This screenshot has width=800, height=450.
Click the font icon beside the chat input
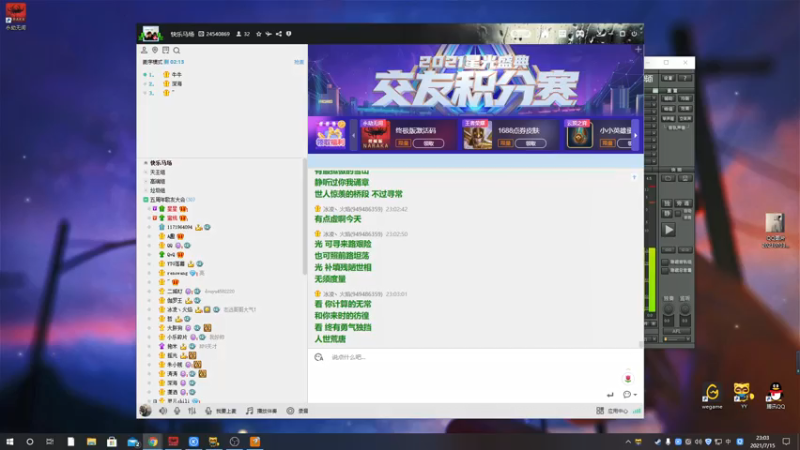pyautogui.click(x=319, y=357)
